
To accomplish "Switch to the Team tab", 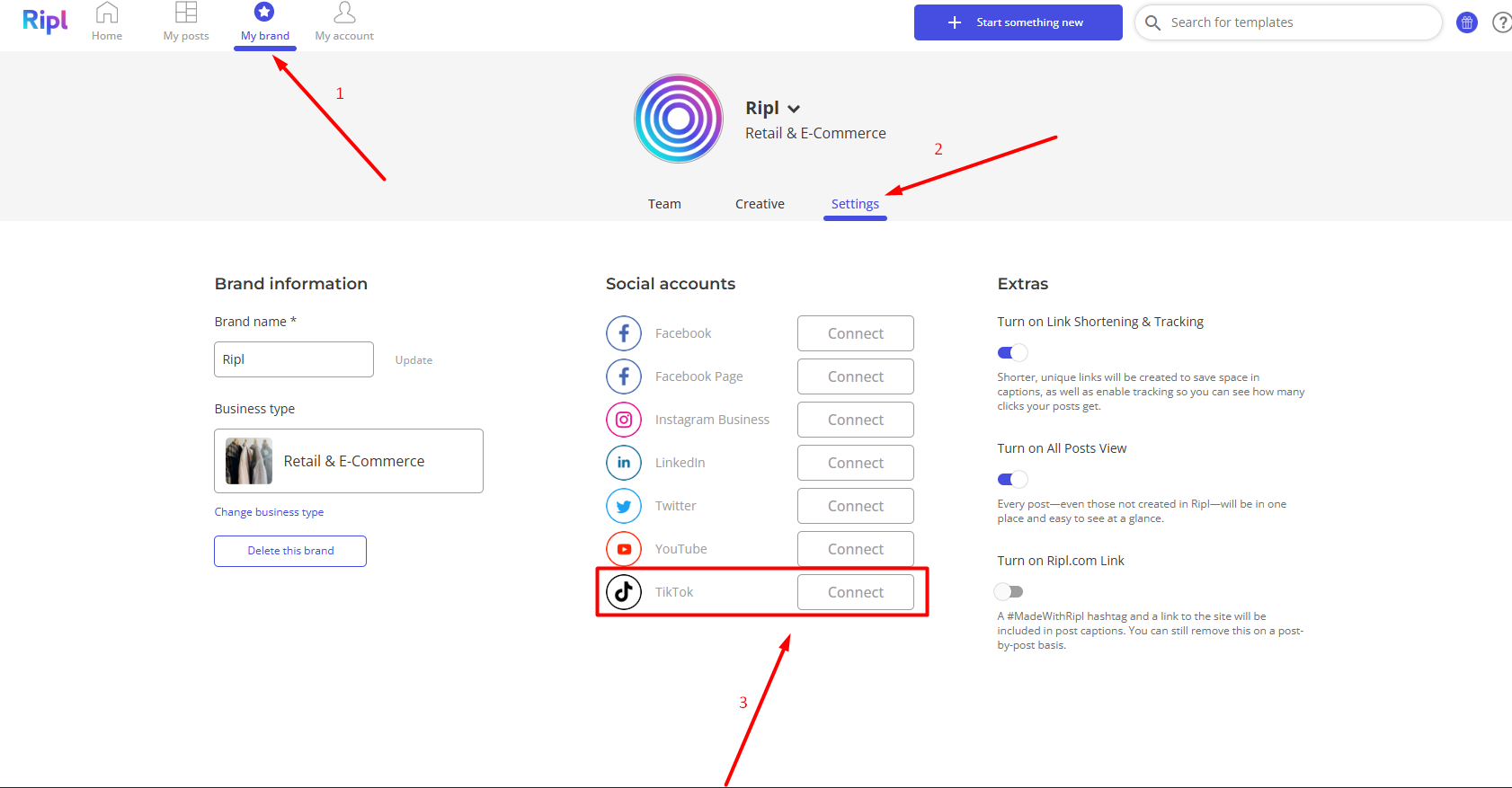I will pos(664,204).
